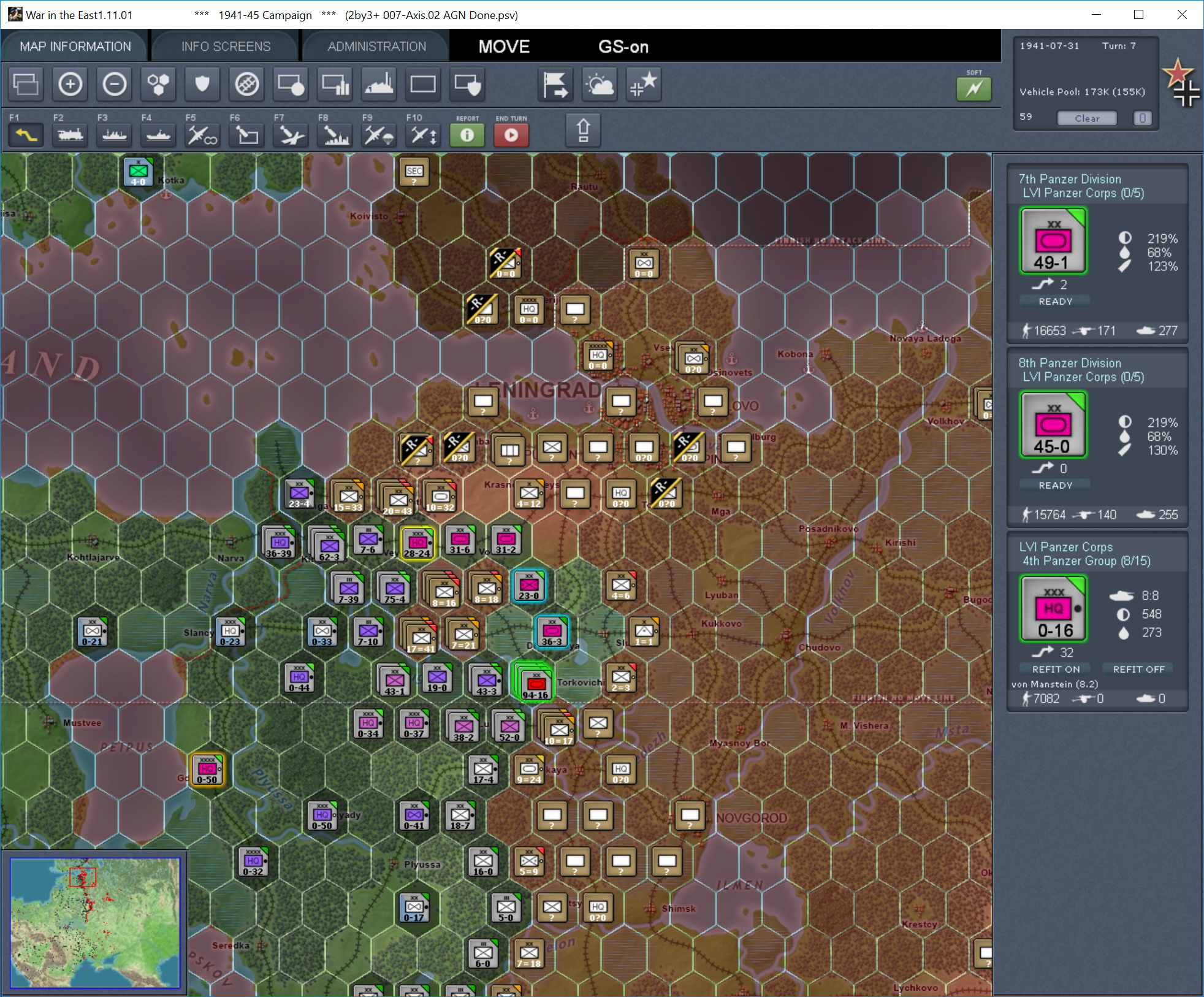Click the cross and star air icon
The height and width of the screenshot is (997, 1204).
(644, 84)
